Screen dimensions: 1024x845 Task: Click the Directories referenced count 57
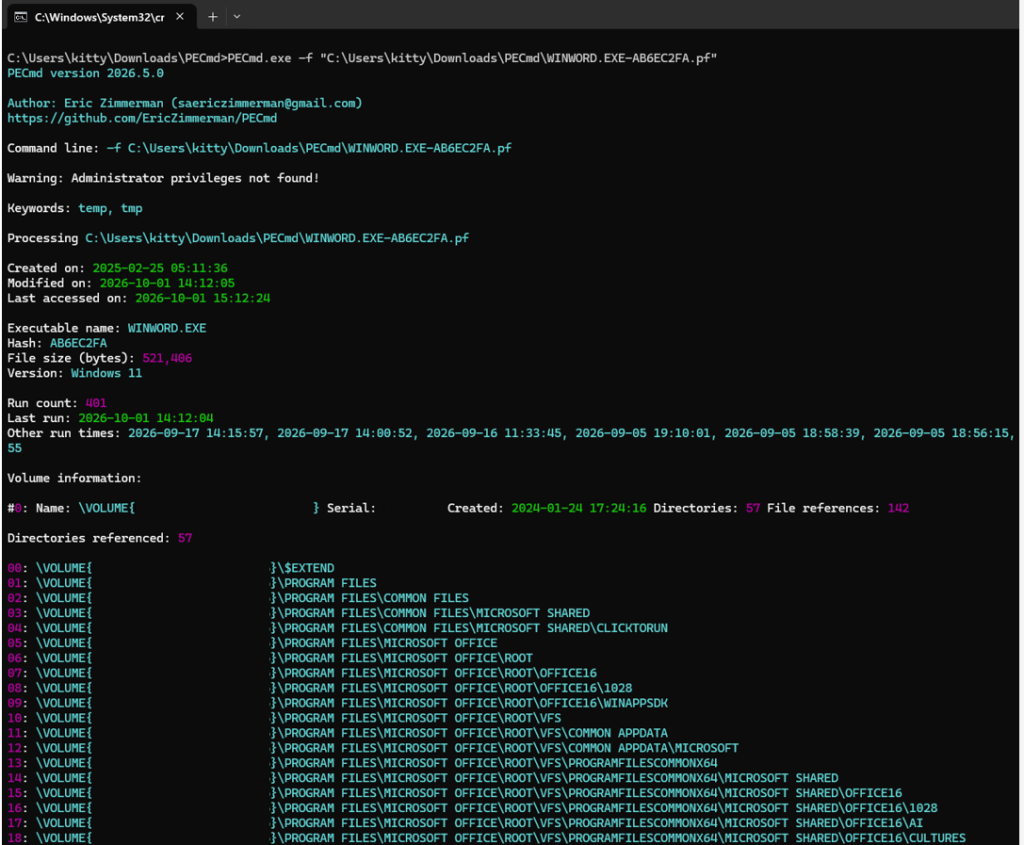point(185,538)
